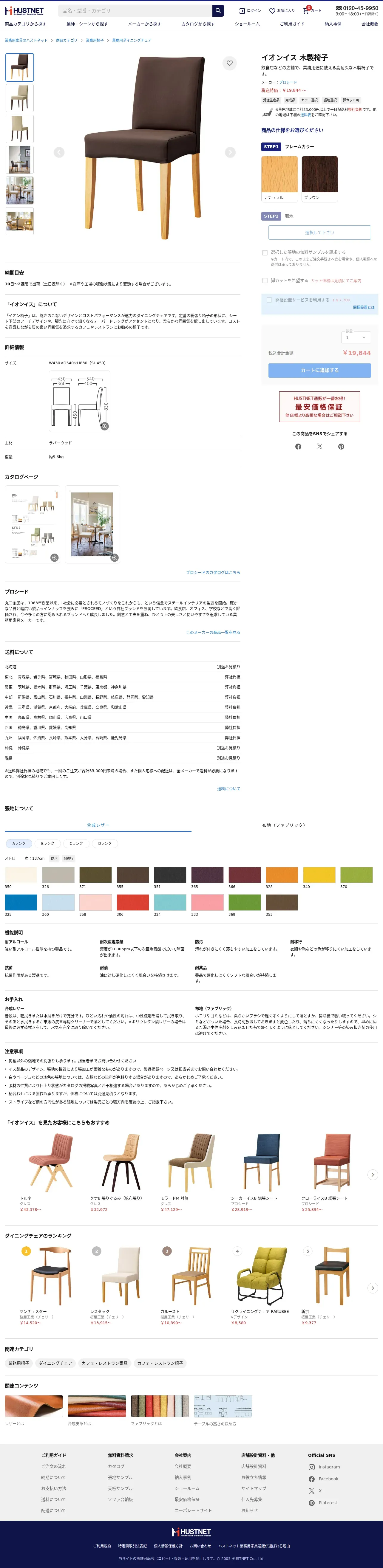This screenshot has height=1568, width=383.
Task: Show next product image arrow
Action: (x=230, y=152)
